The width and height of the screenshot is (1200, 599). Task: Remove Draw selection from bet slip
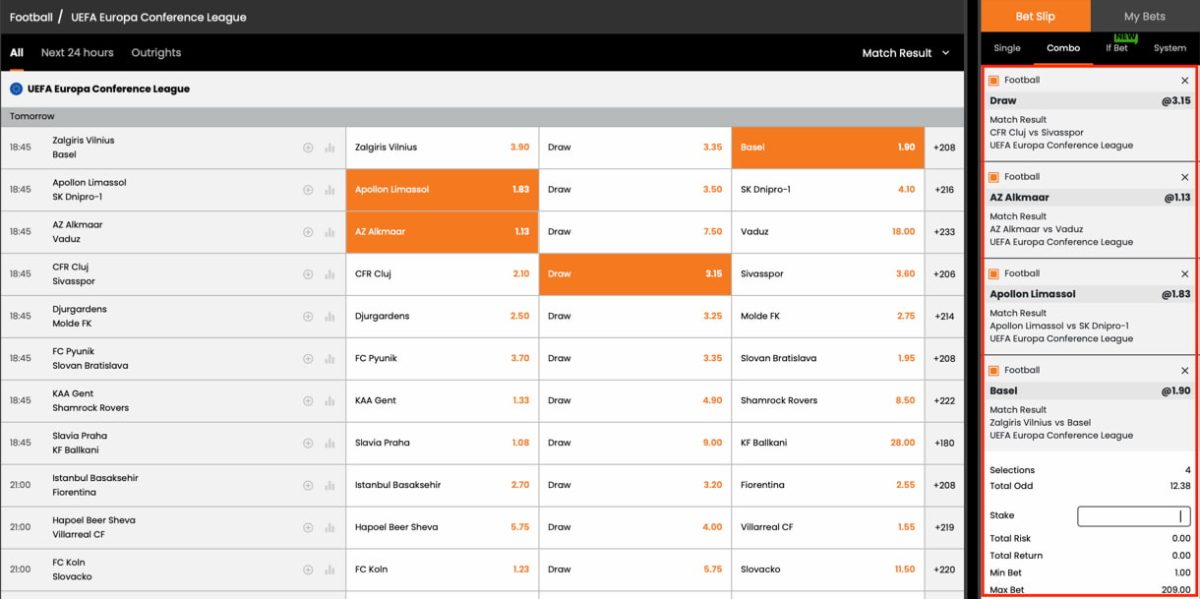1185,80
